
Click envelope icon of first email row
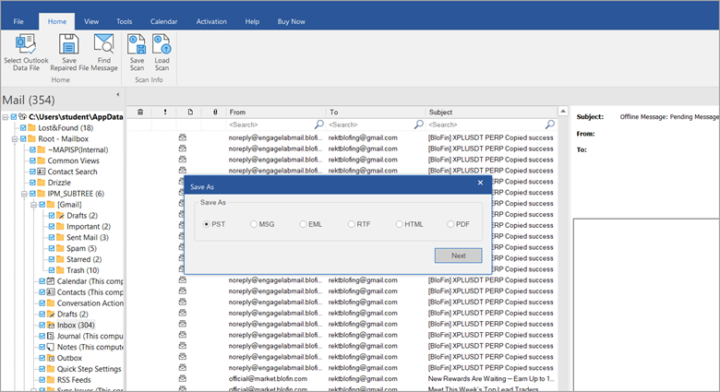pyautogui.click(x=183, y=137)
